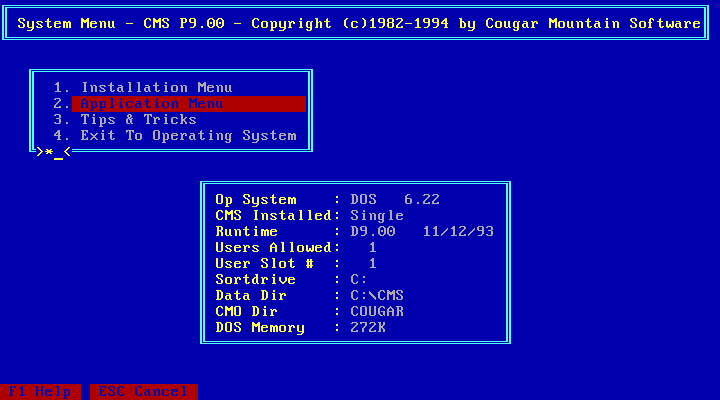Click the Sortdrive value C:
The width and height of the screenshot is (720, 400).
(359, 279)
